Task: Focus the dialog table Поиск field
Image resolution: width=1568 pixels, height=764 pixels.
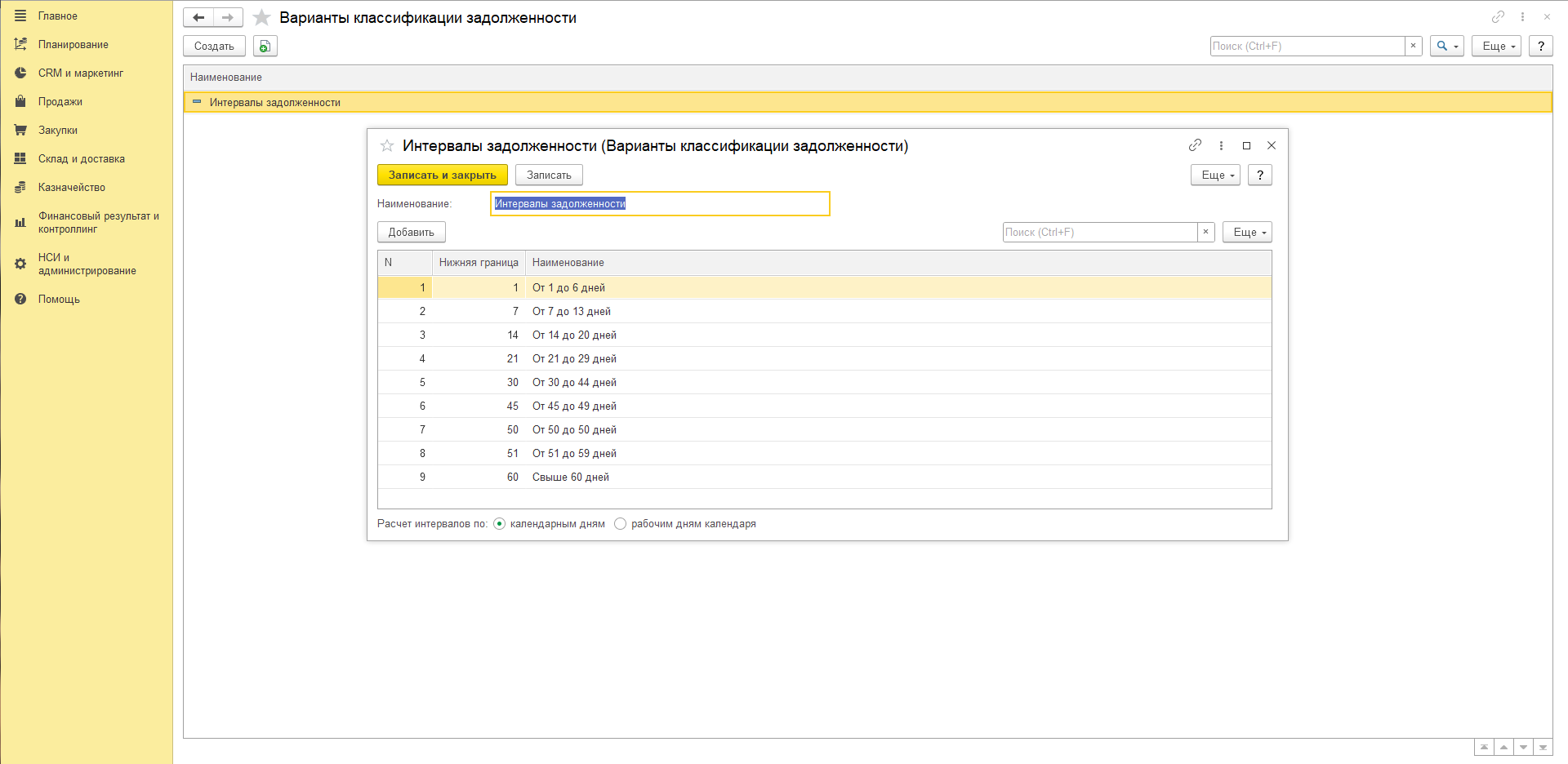Action: [x=1100, y=232]
